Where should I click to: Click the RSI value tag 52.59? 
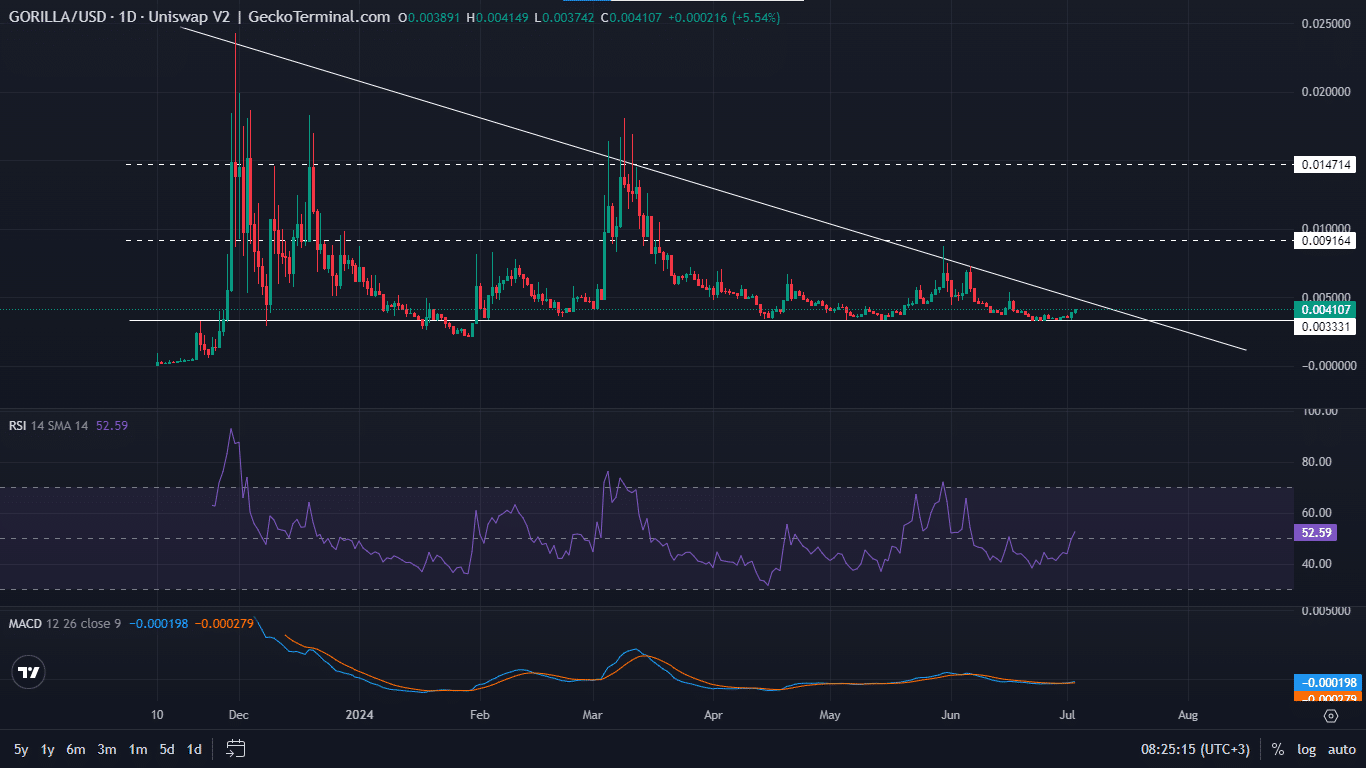click(1318, 533)
